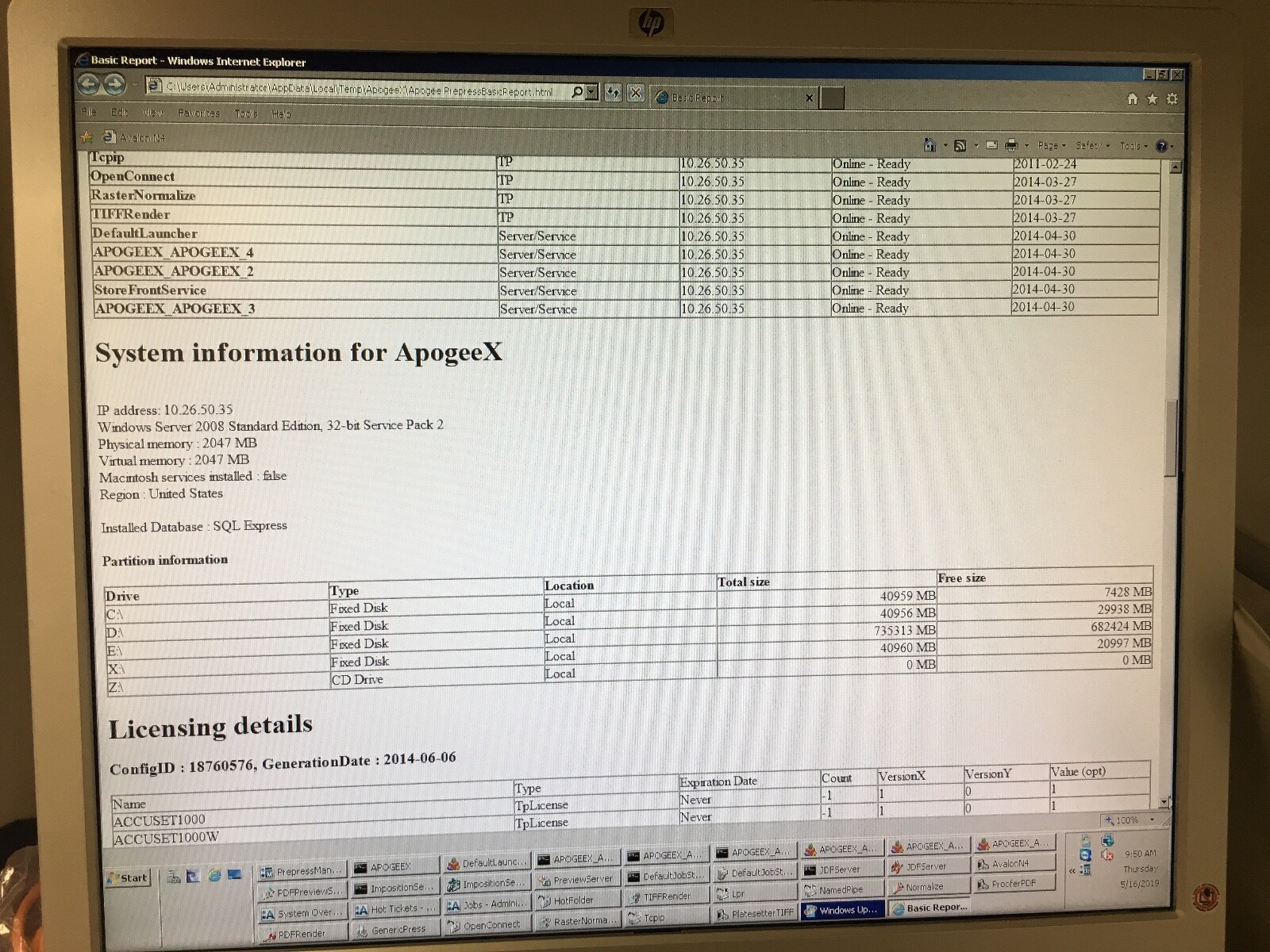Switch to AvalonN4 taskbar button
The image size is (1270, 952).
(x=1015, y=863)
